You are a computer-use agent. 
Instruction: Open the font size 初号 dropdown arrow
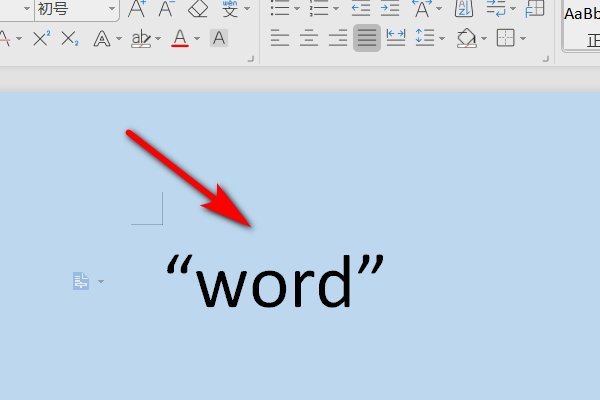click(x=112, y=8)
